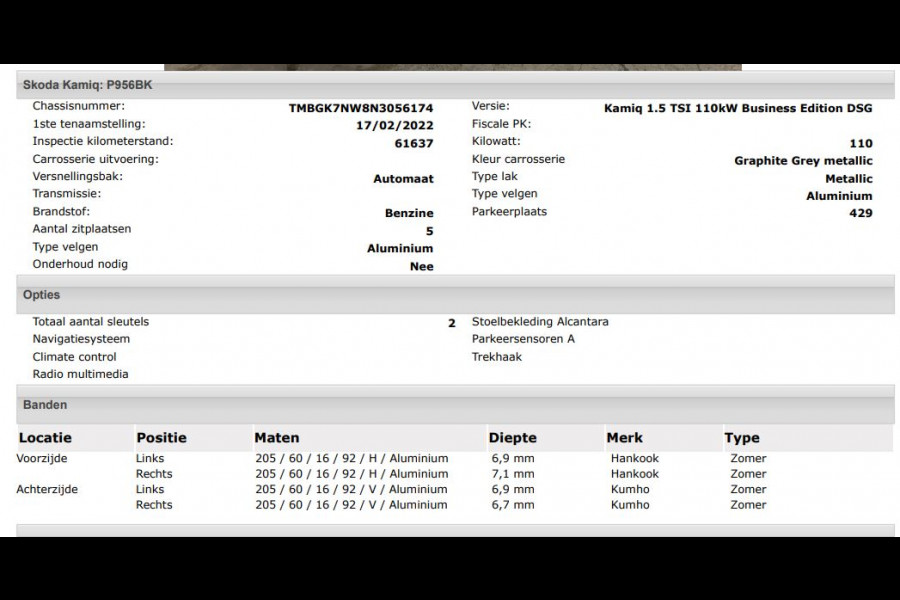
Task: Click the Brandstof label
Action: point(61,211)
